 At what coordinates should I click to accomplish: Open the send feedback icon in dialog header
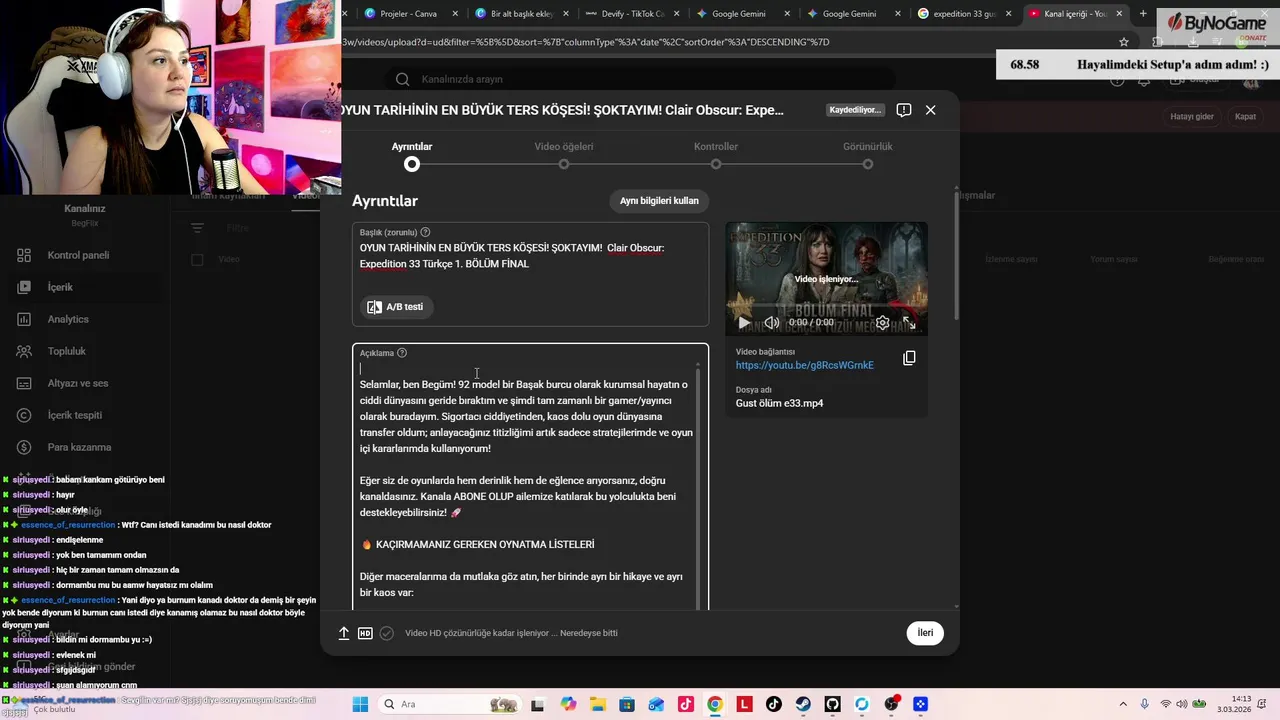pyautogui.click(x=904, y=110)
